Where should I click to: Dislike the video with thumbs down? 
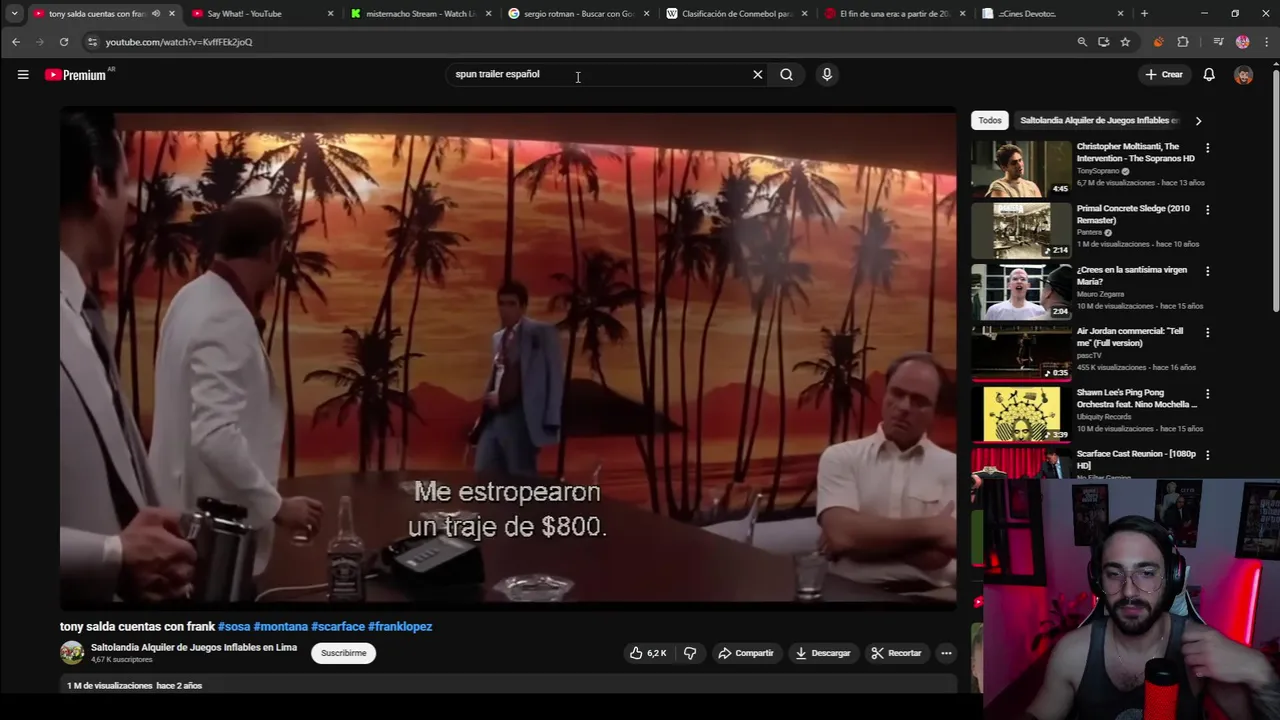point(690,653)
